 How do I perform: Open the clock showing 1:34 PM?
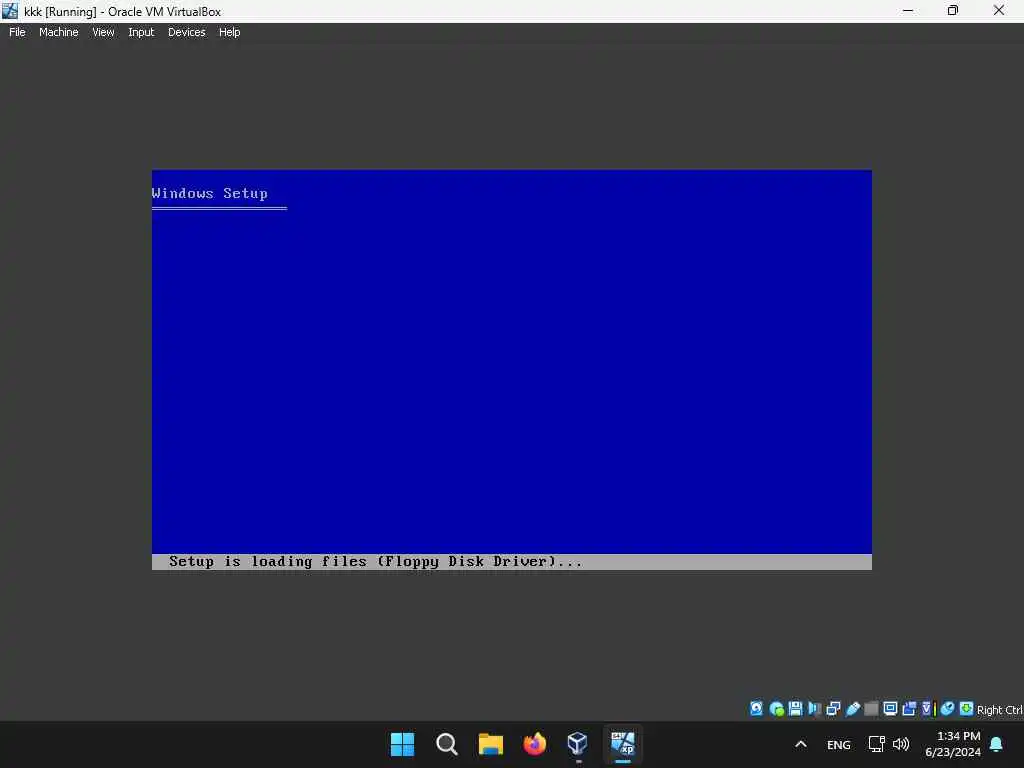953,744
